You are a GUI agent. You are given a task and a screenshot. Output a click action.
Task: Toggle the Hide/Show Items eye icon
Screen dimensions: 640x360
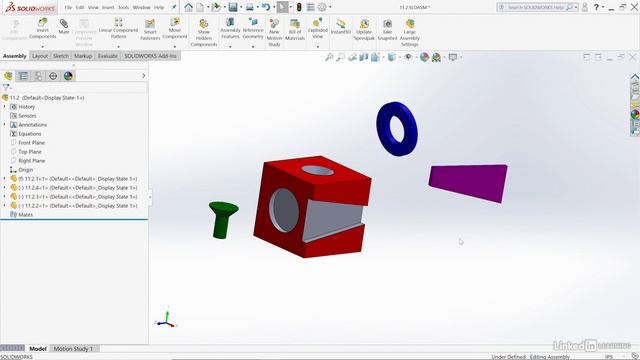(408, 57)
